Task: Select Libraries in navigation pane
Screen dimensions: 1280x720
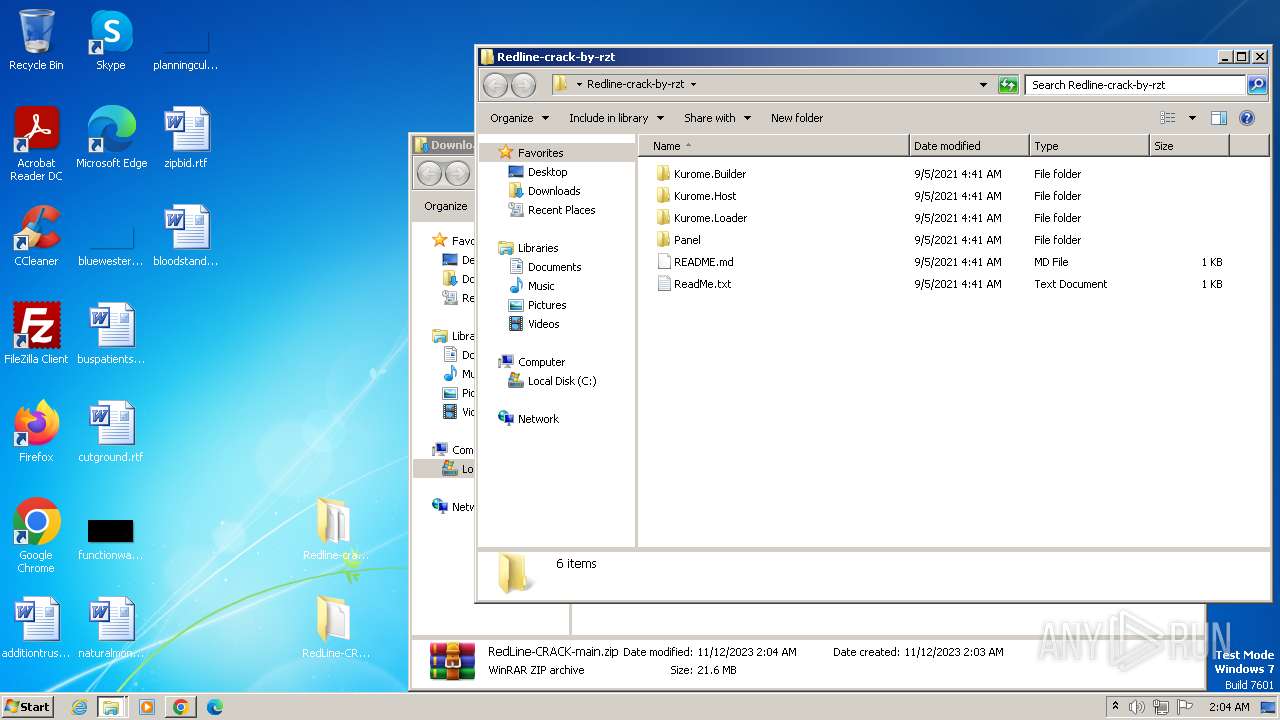Action: pyautogui.click(x=537, y=248)
